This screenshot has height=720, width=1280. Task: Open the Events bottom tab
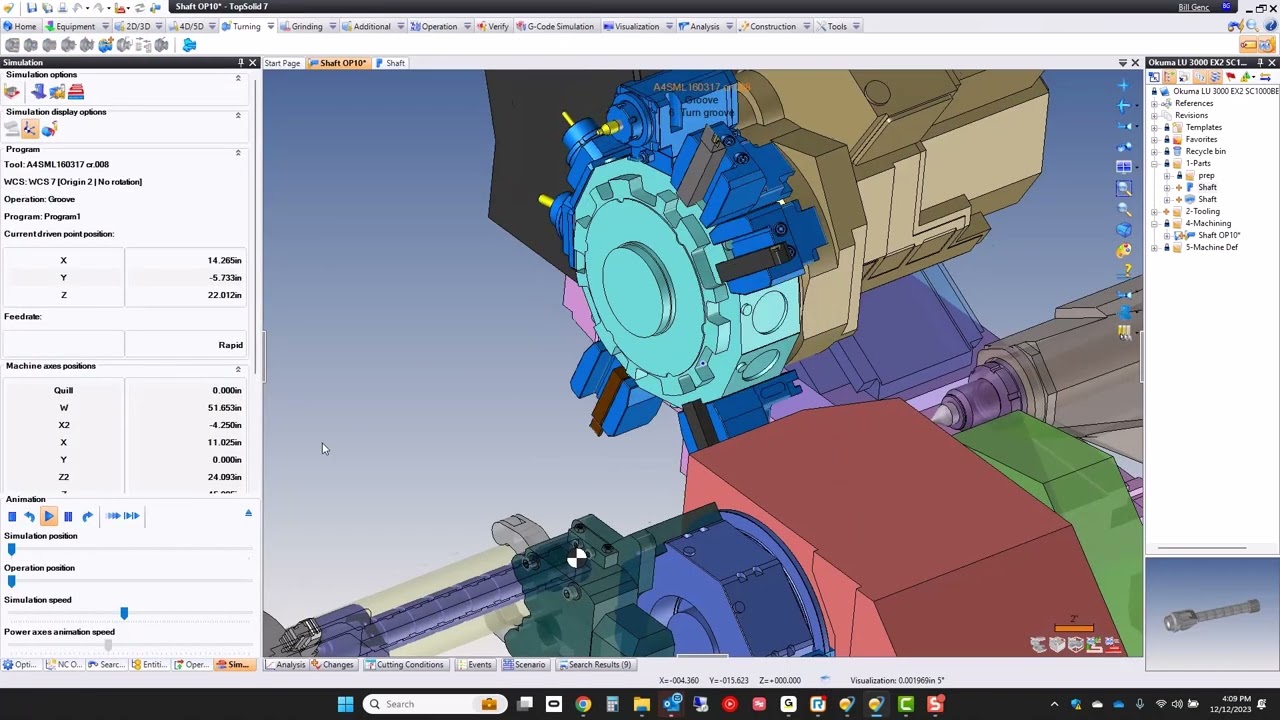[x=474, y=664]
